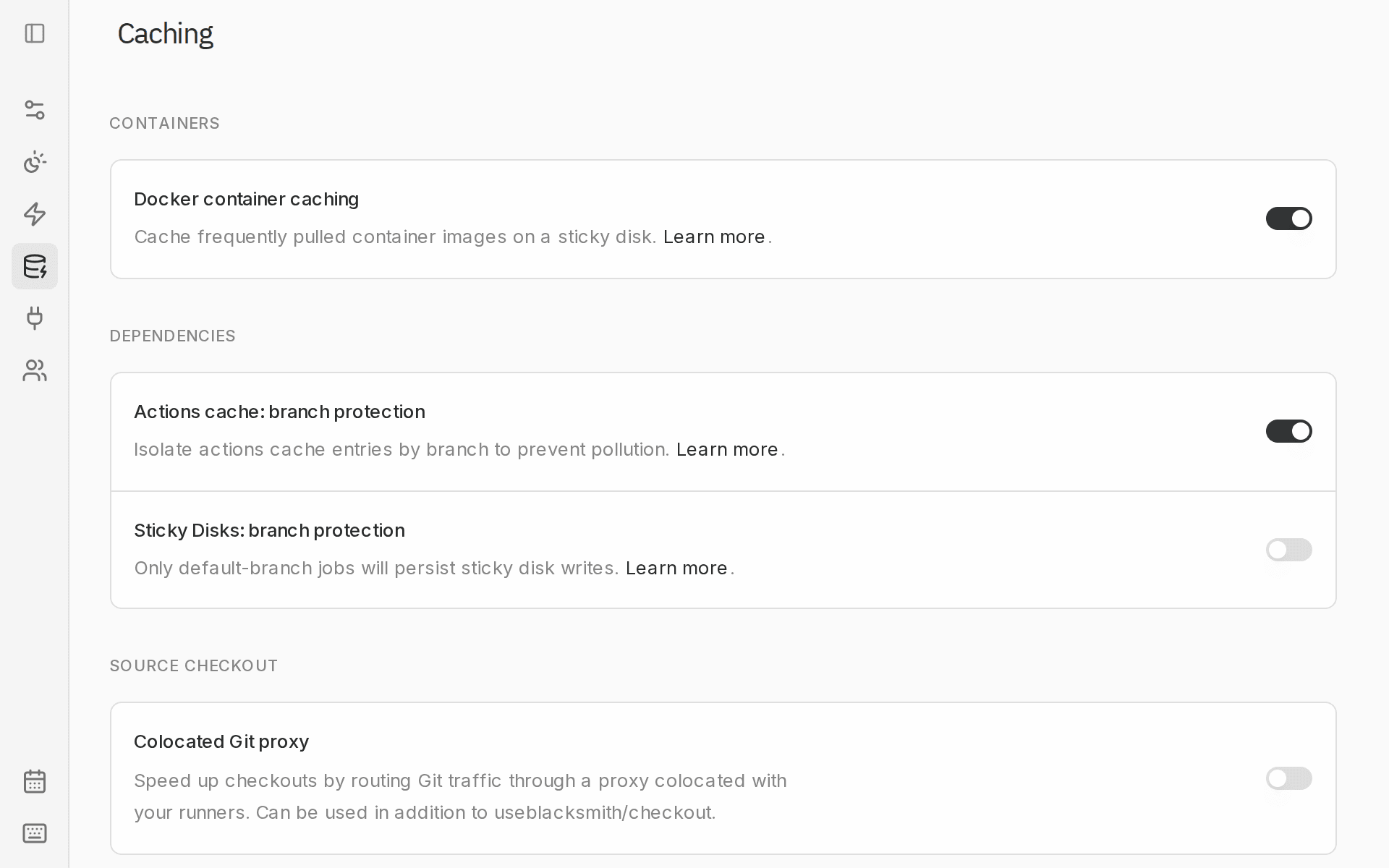Click the CONTAINERS section label

(x=164, y=123)
